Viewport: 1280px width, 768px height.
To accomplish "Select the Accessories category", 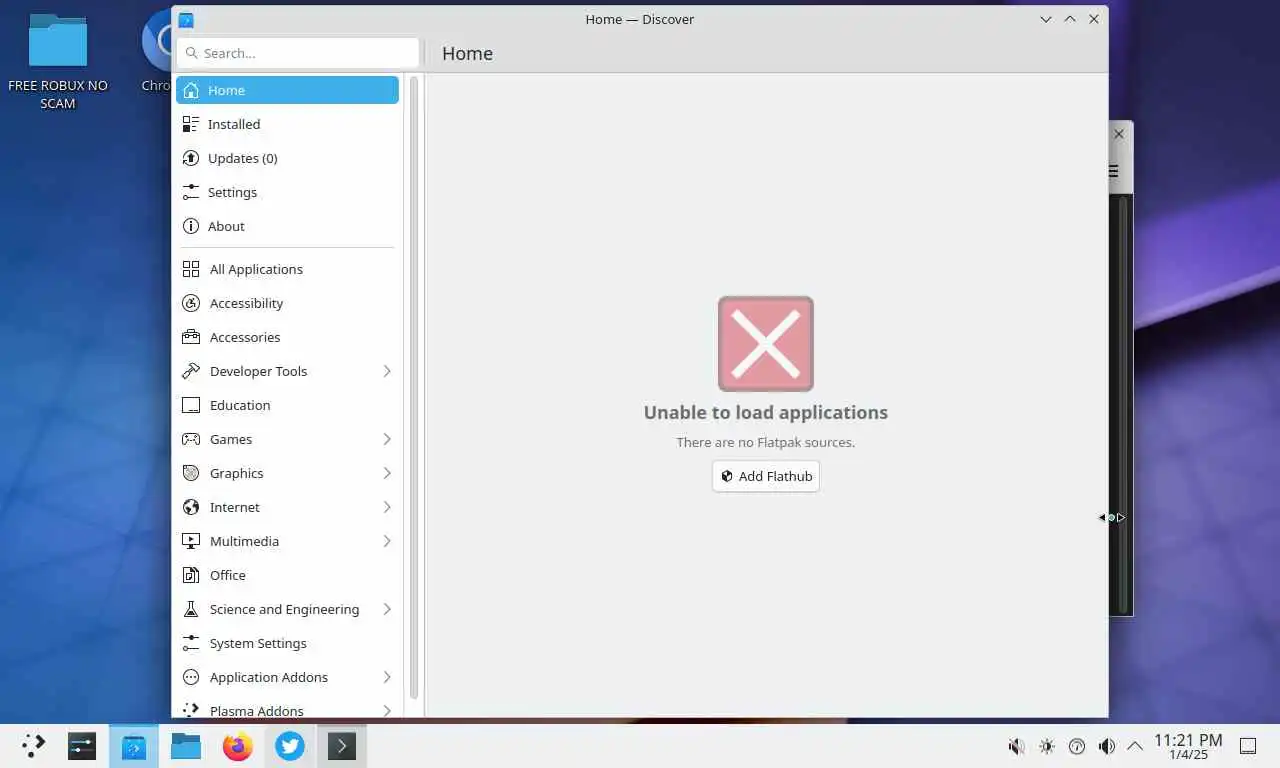I will (x=287, y=337).
